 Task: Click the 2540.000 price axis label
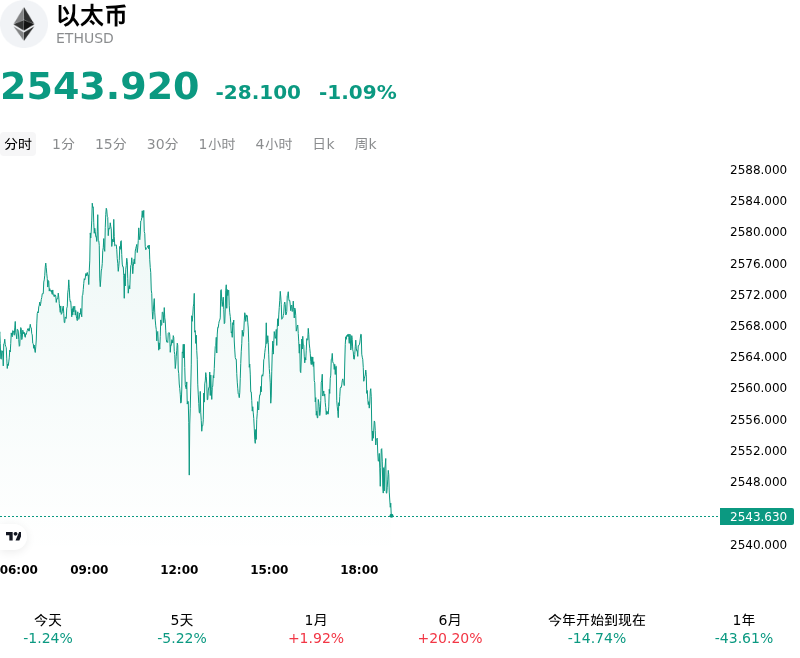[x=758, y=545]
